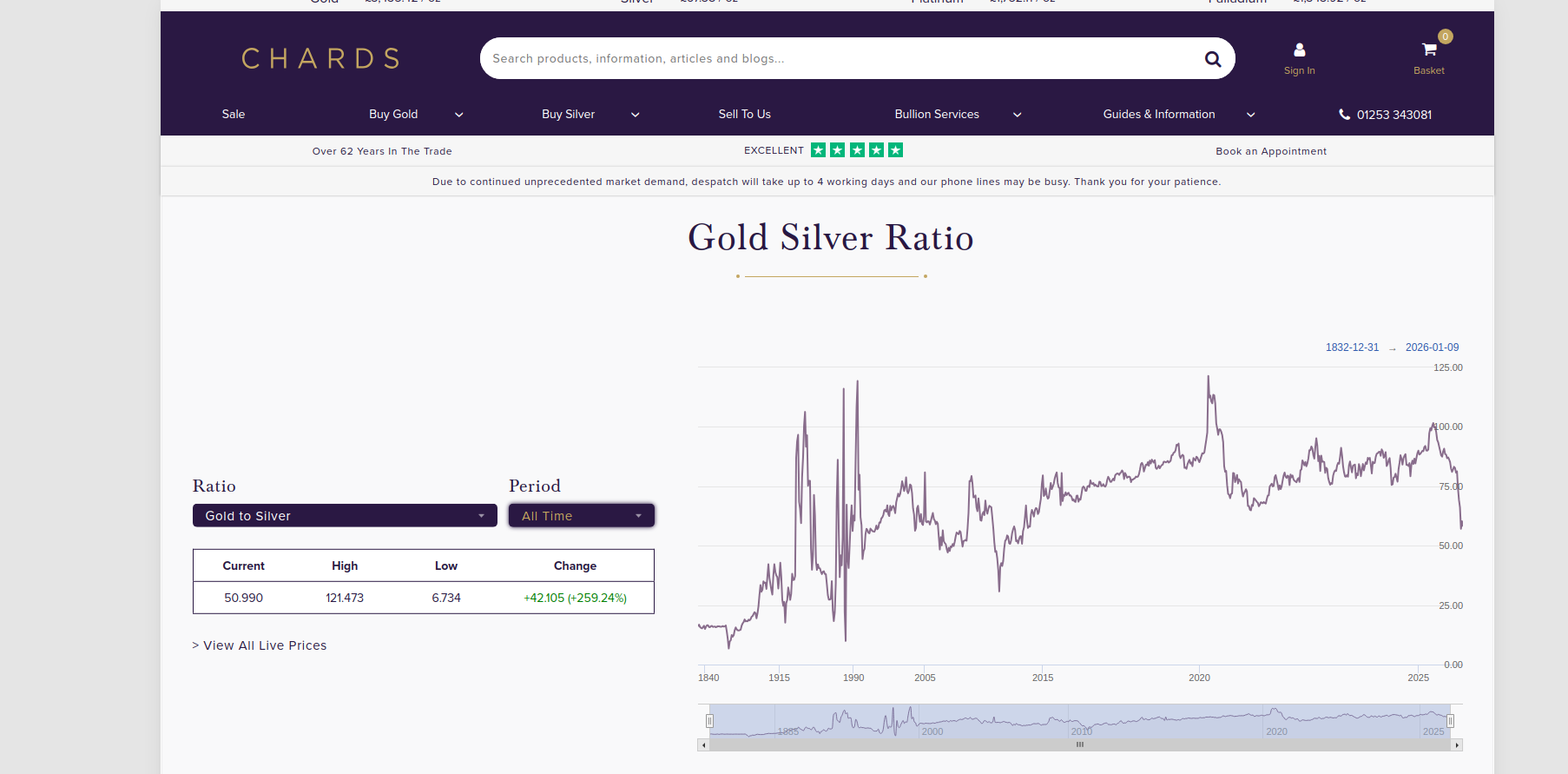The image size is (1568, 774).
Task: Click the phone icon beside 01253 343081
Action: 1344,115
